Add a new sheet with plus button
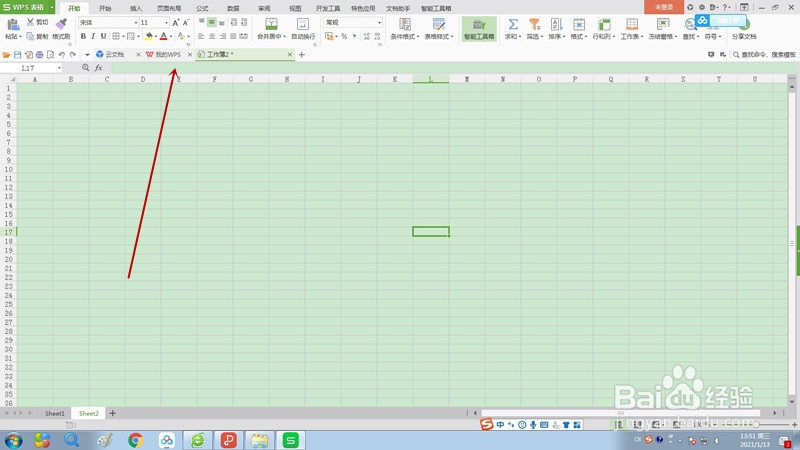800x450 pixels. click(x=112, y=413)
